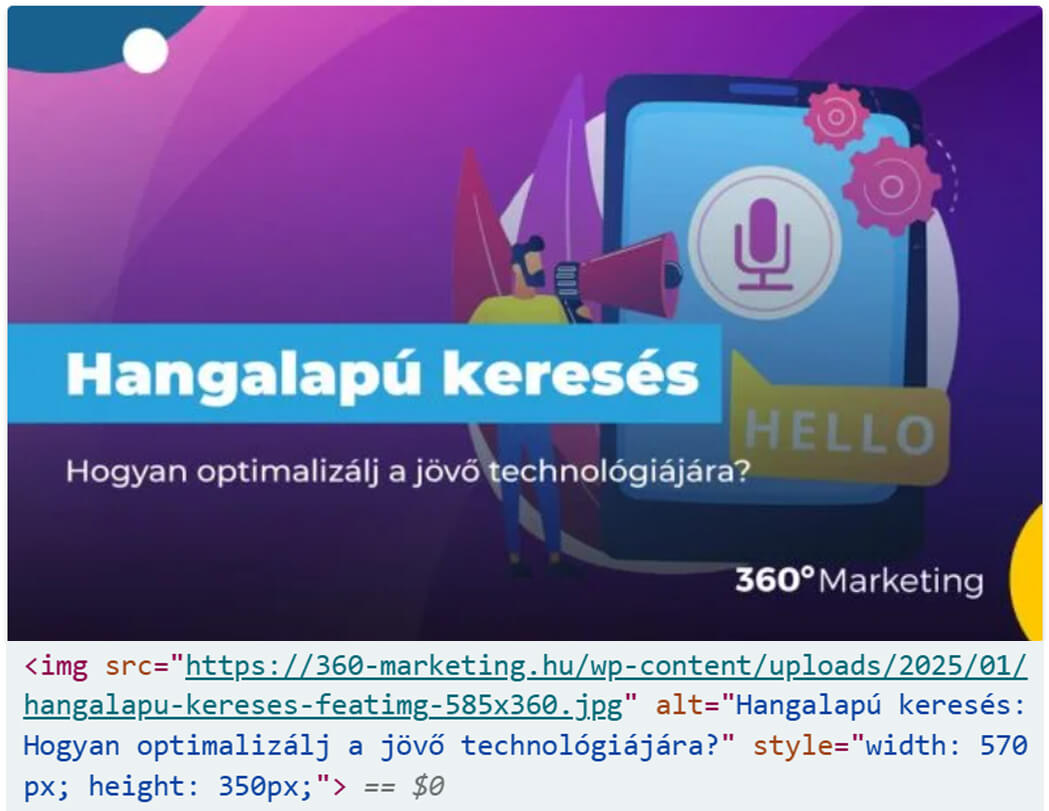1049x811 pixels.
Task: Select the alt attribute name
Action: click(x=680, y=705)
